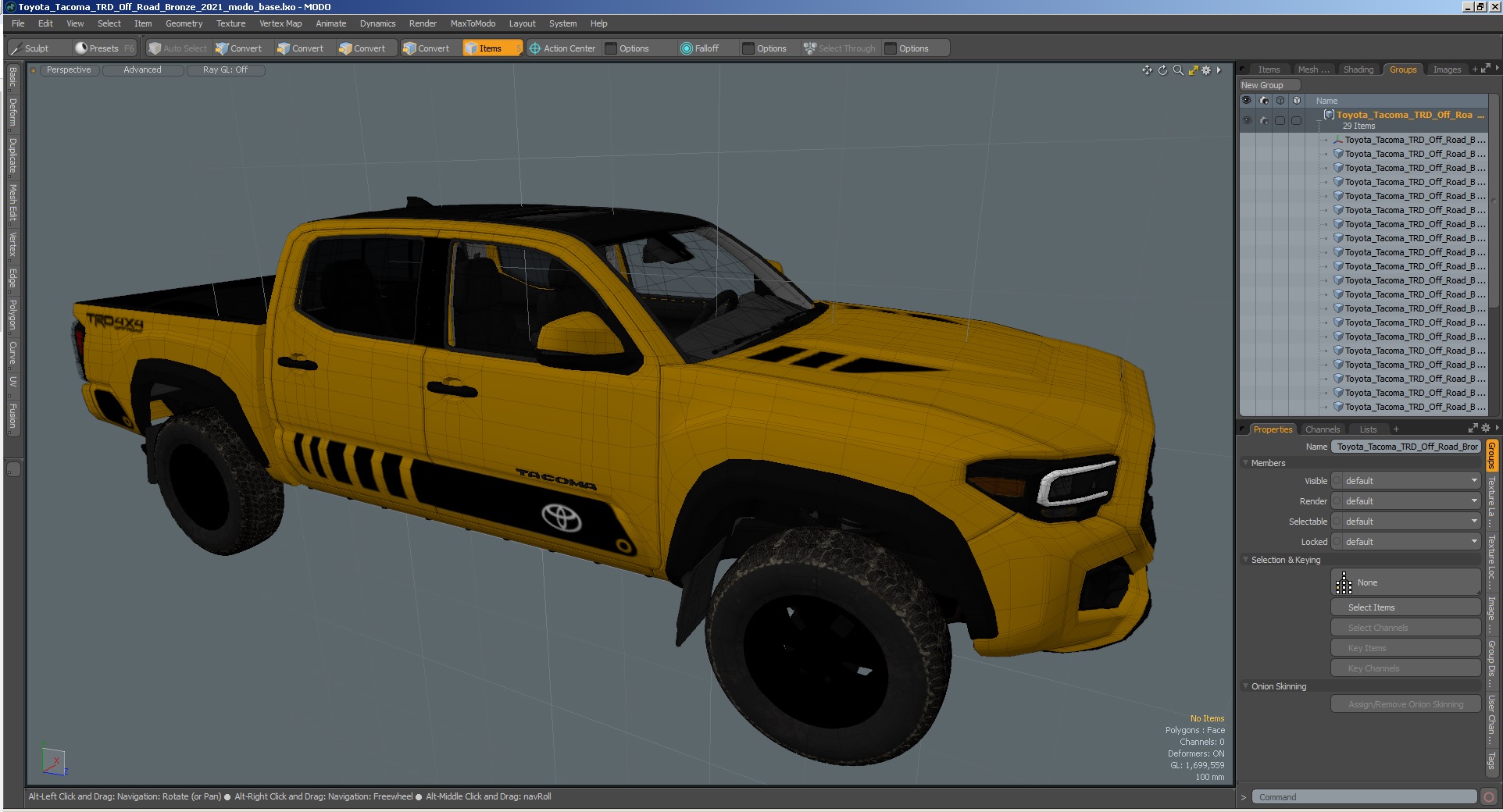Image resolution: width=1503 pixels, height=812 pixels.
Task: Click the Key Items button
Action: pyautogui.click(x=1406, y=648)
